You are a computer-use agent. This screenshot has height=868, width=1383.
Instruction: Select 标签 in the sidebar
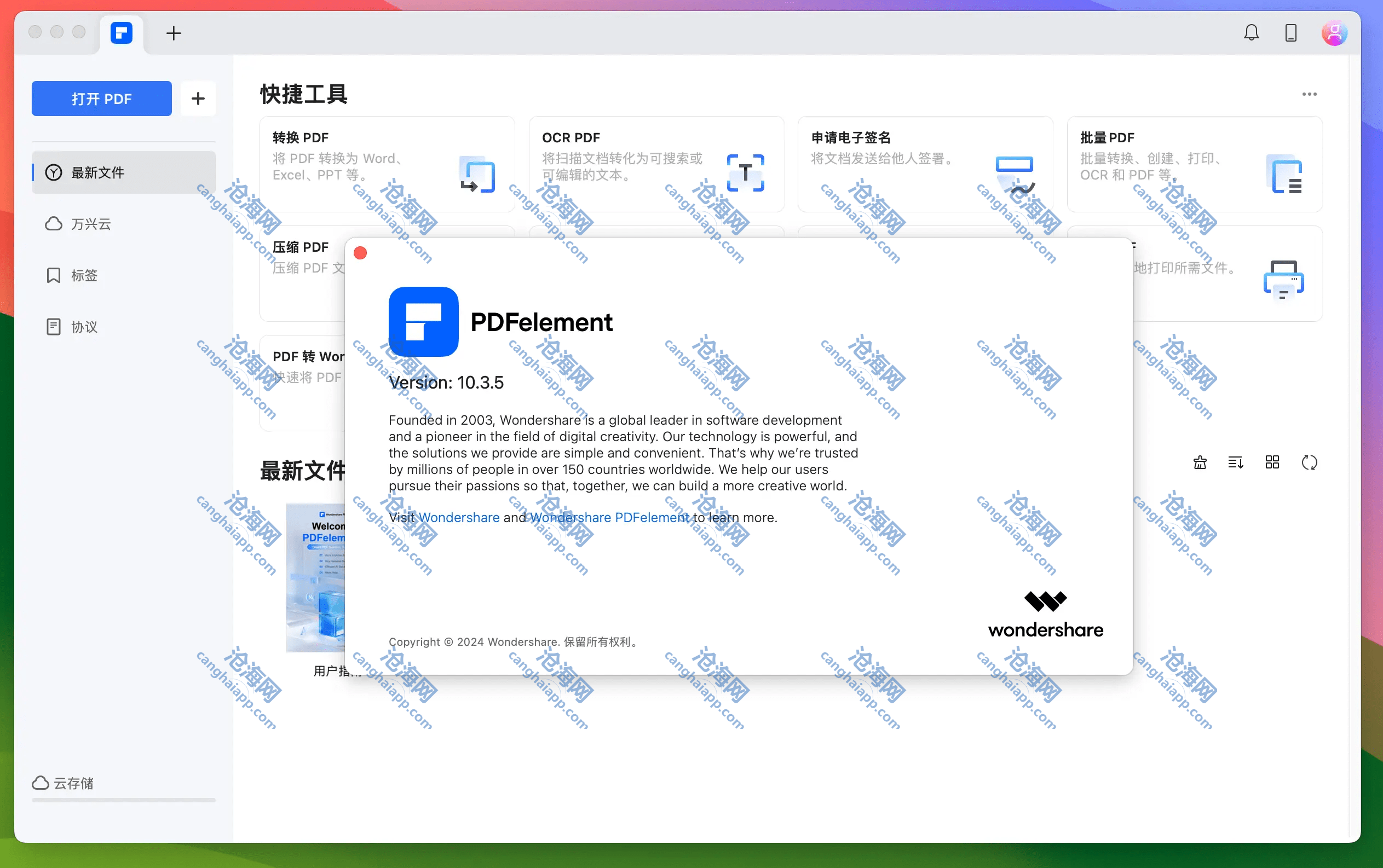click(x=84, y=275)
